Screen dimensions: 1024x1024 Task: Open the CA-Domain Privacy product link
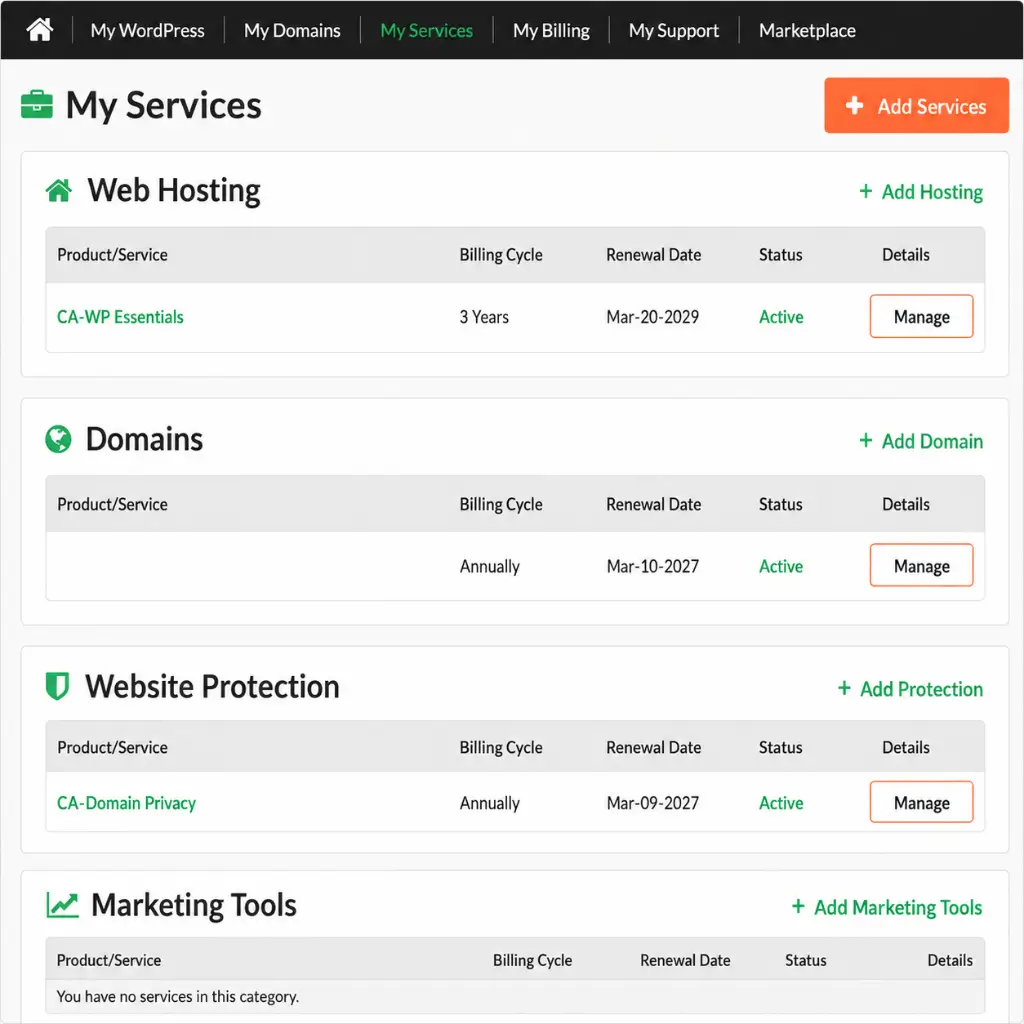pos(126,803)
